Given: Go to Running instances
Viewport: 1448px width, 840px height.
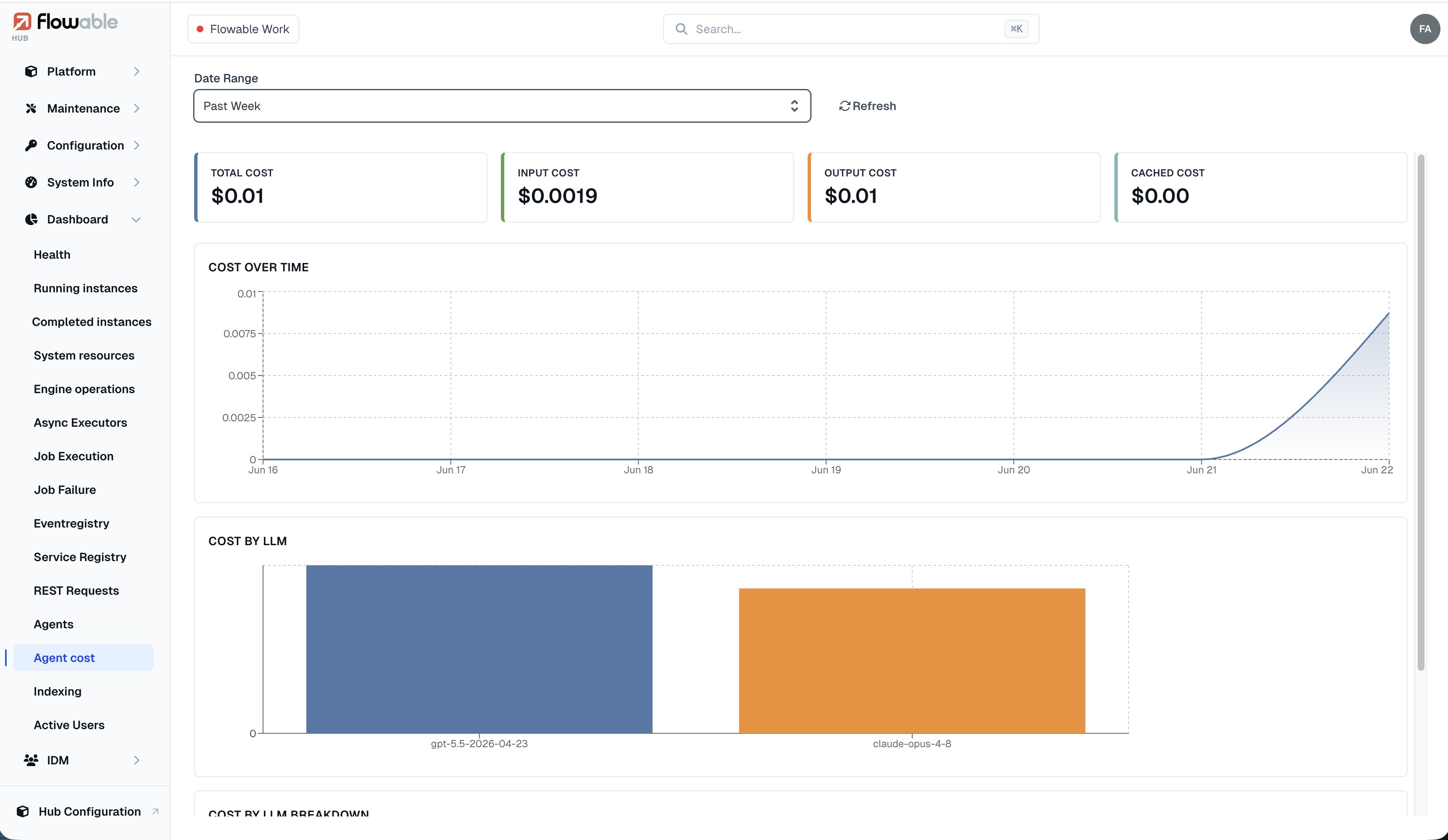Looking at the screenshot, I should pos(86,288).
